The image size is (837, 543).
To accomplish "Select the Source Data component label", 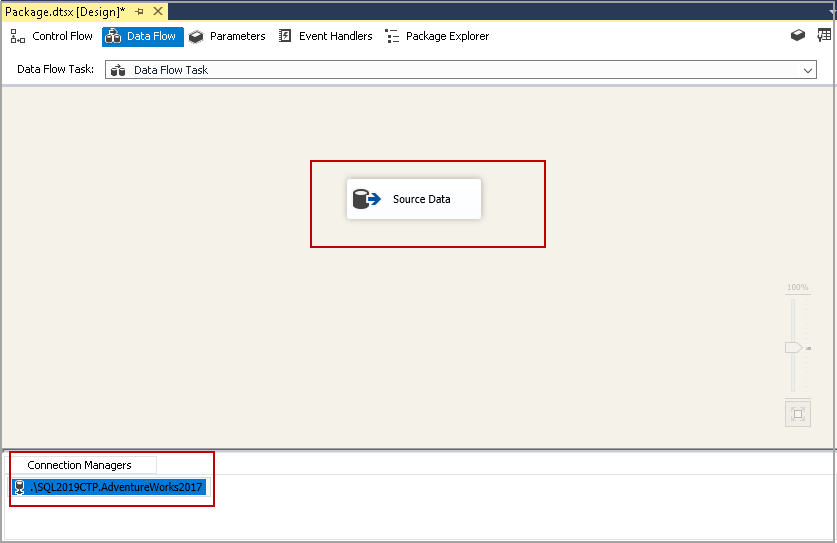I will [x=421, y=199].
